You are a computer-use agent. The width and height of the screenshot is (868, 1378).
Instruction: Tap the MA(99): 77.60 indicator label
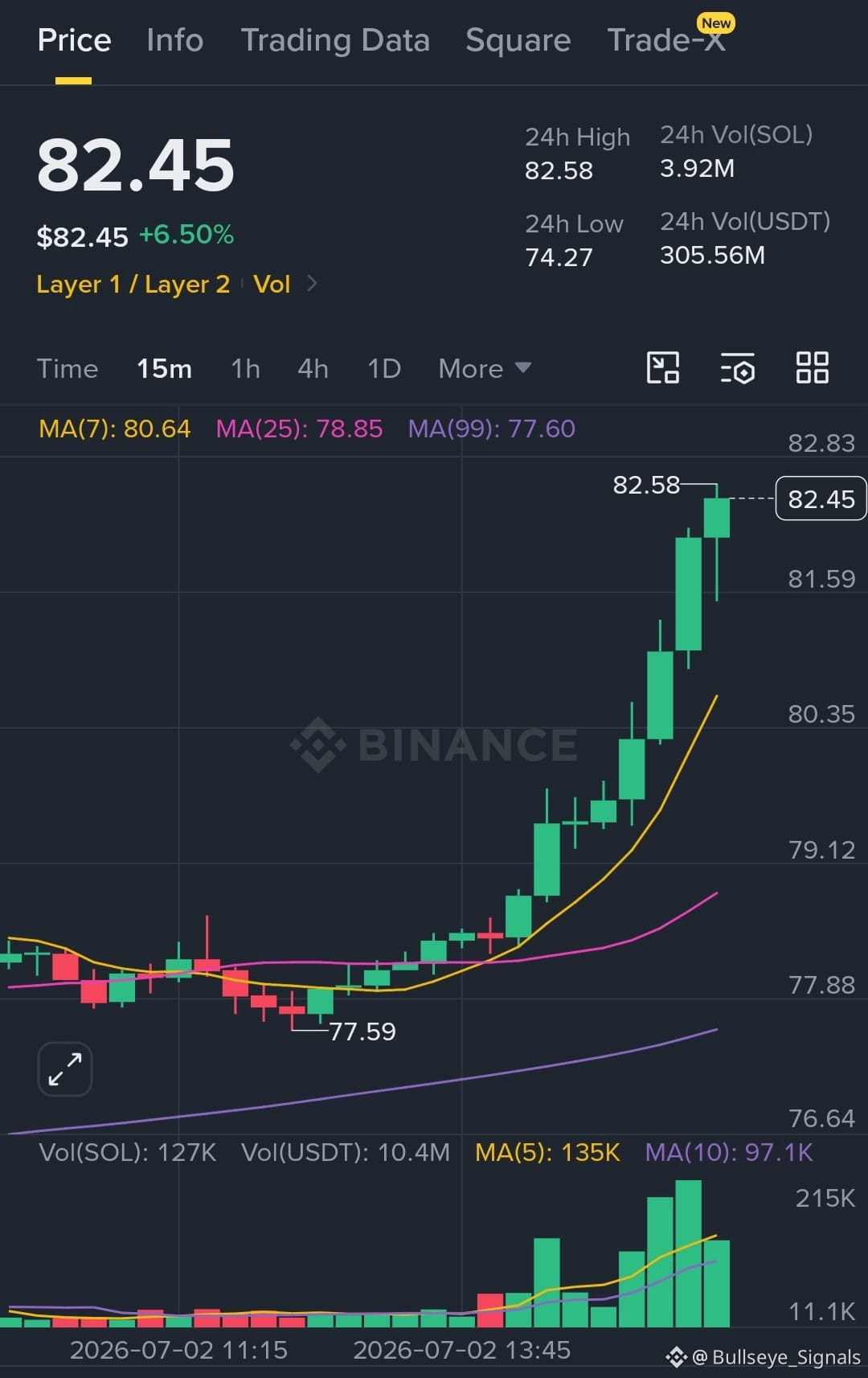(x=491, y=429)
